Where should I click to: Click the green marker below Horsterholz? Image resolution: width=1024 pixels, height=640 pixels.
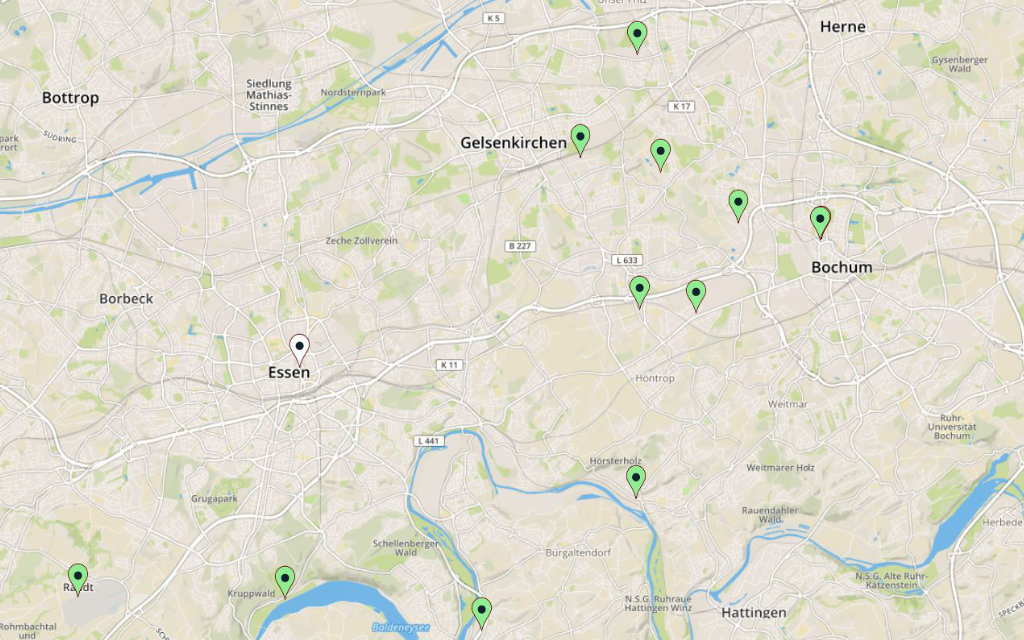point(636,481)
